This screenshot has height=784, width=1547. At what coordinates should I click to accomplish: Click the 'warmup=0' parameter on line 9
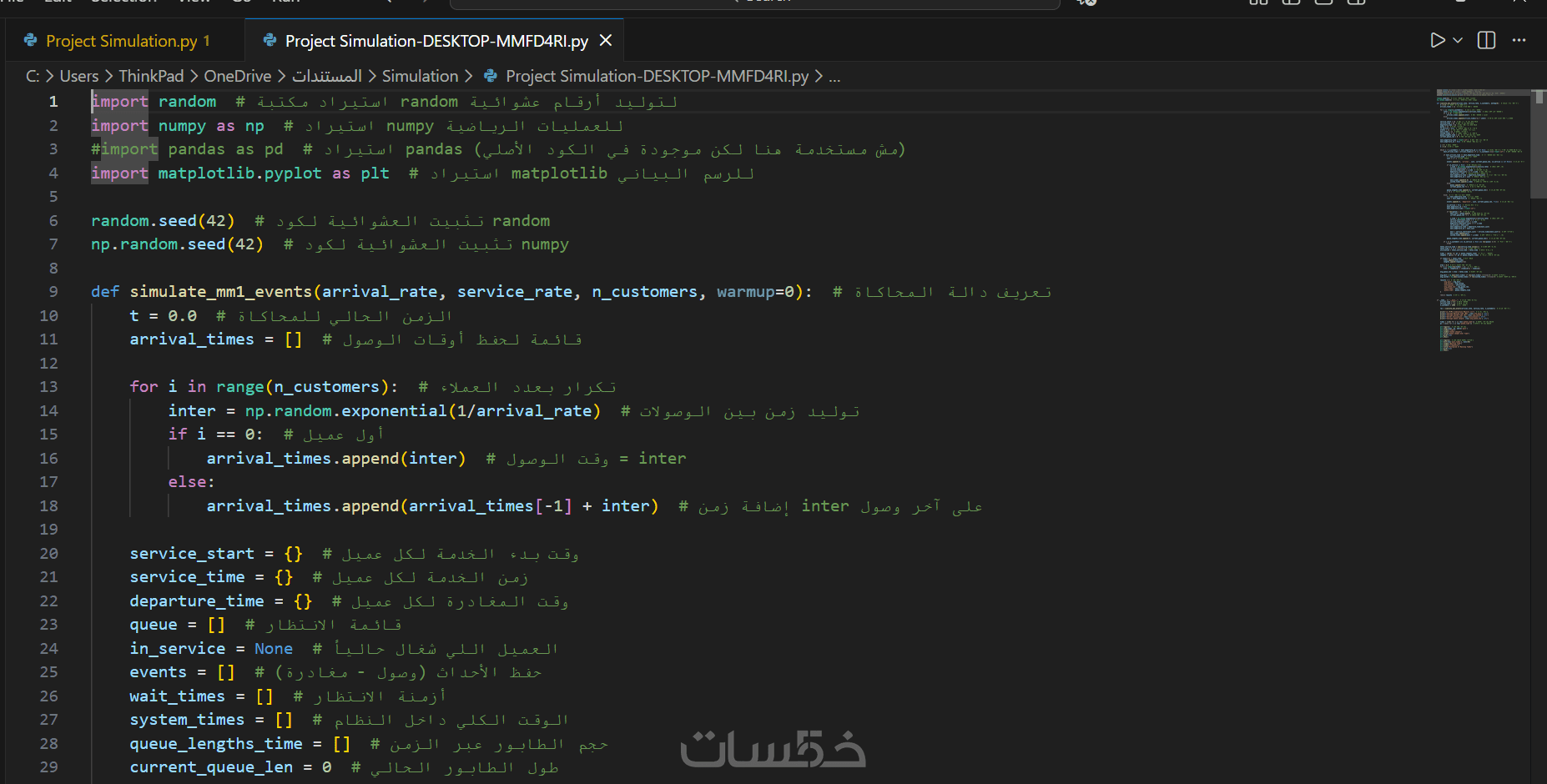(755, 292)
